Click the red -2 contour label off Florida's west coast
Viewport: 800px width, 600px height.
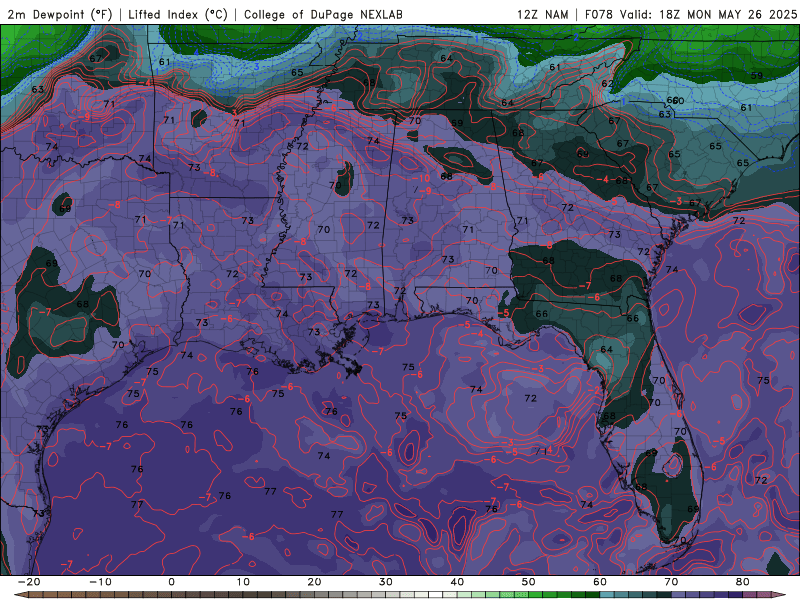coord(594,390)
